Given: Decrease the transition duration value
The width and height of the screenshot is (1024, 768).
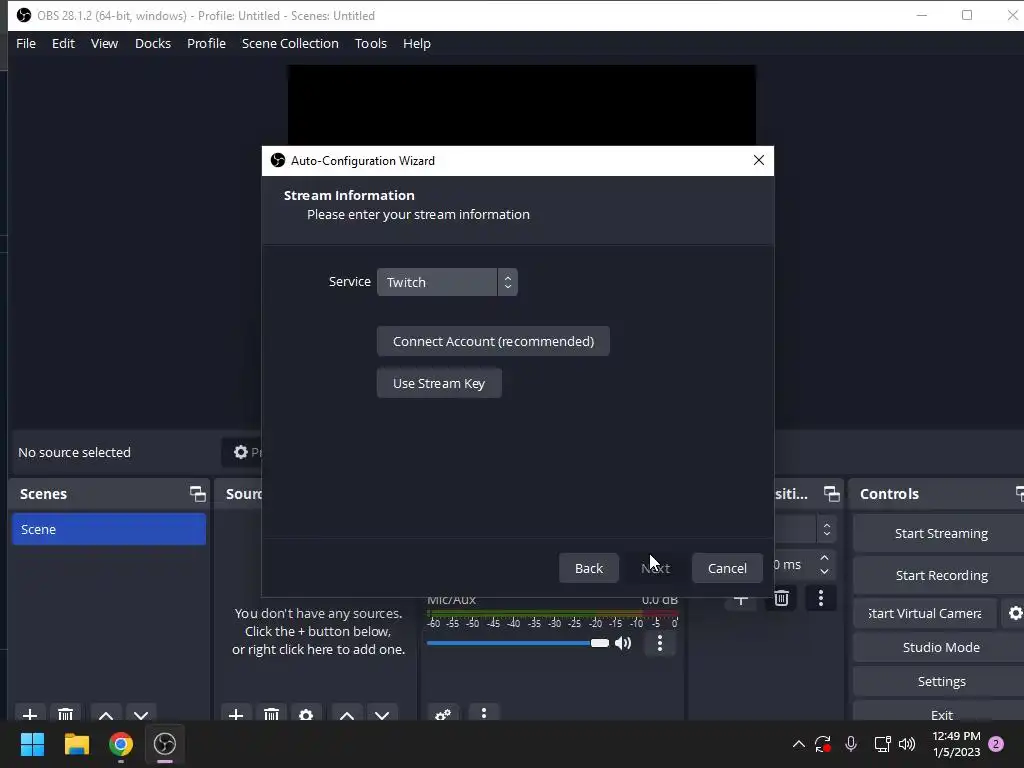Looking at the screenshot, I should (824, 571).
